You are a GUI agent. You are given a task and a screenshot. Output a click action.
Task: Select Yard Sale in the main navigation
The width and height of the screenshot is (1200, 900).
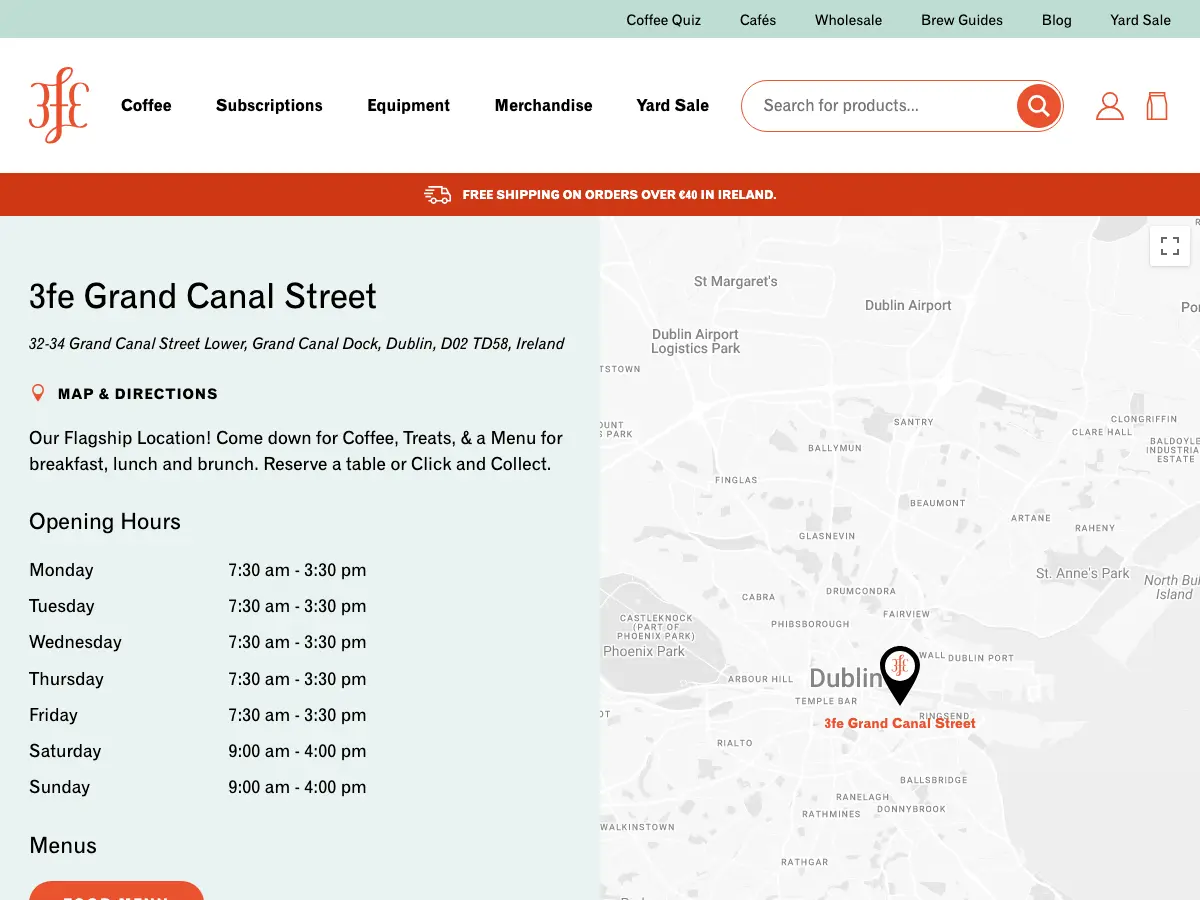[672, 105]
